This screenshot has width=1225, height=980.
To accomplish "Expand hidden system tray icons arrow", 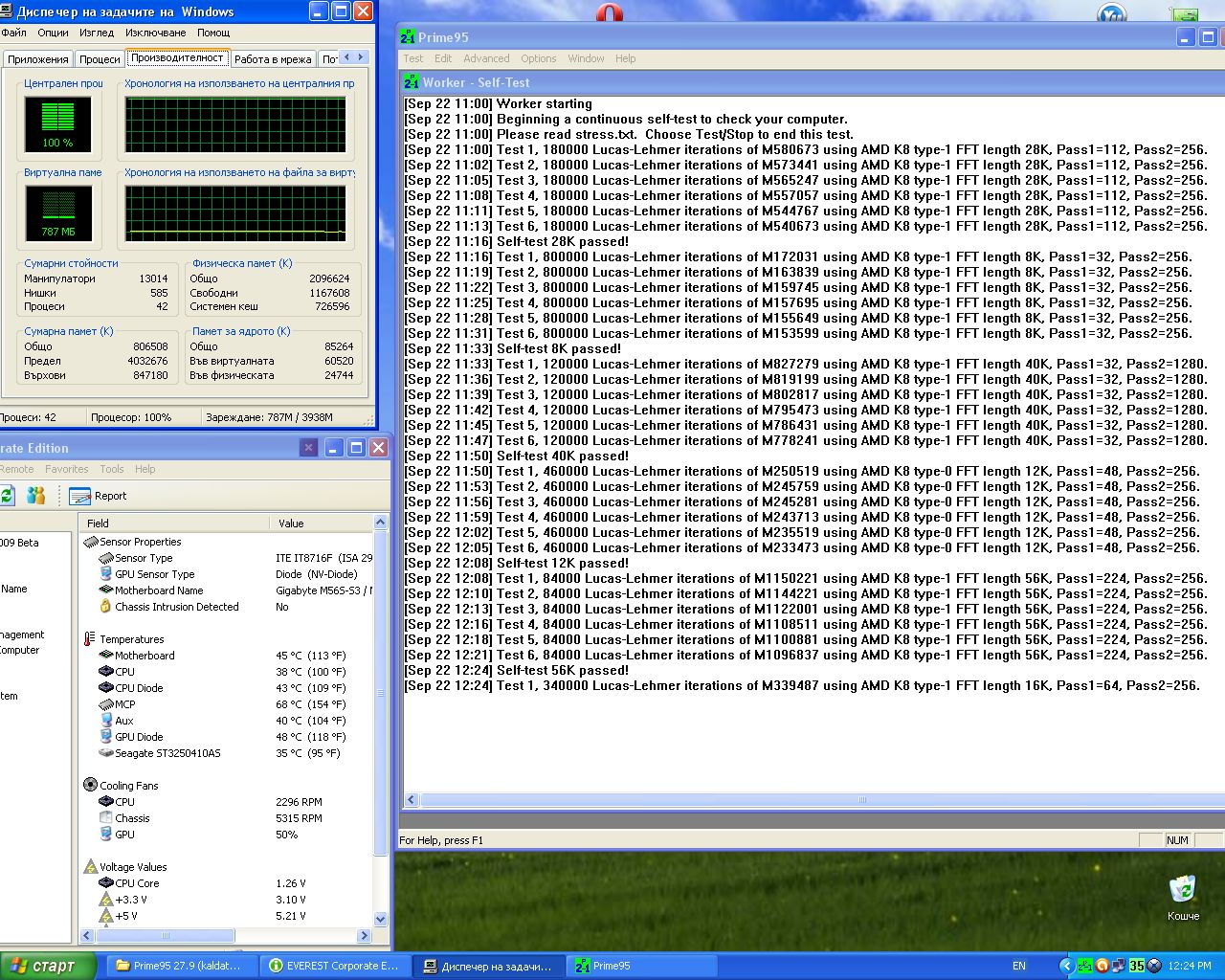I will coord(1066,966).
